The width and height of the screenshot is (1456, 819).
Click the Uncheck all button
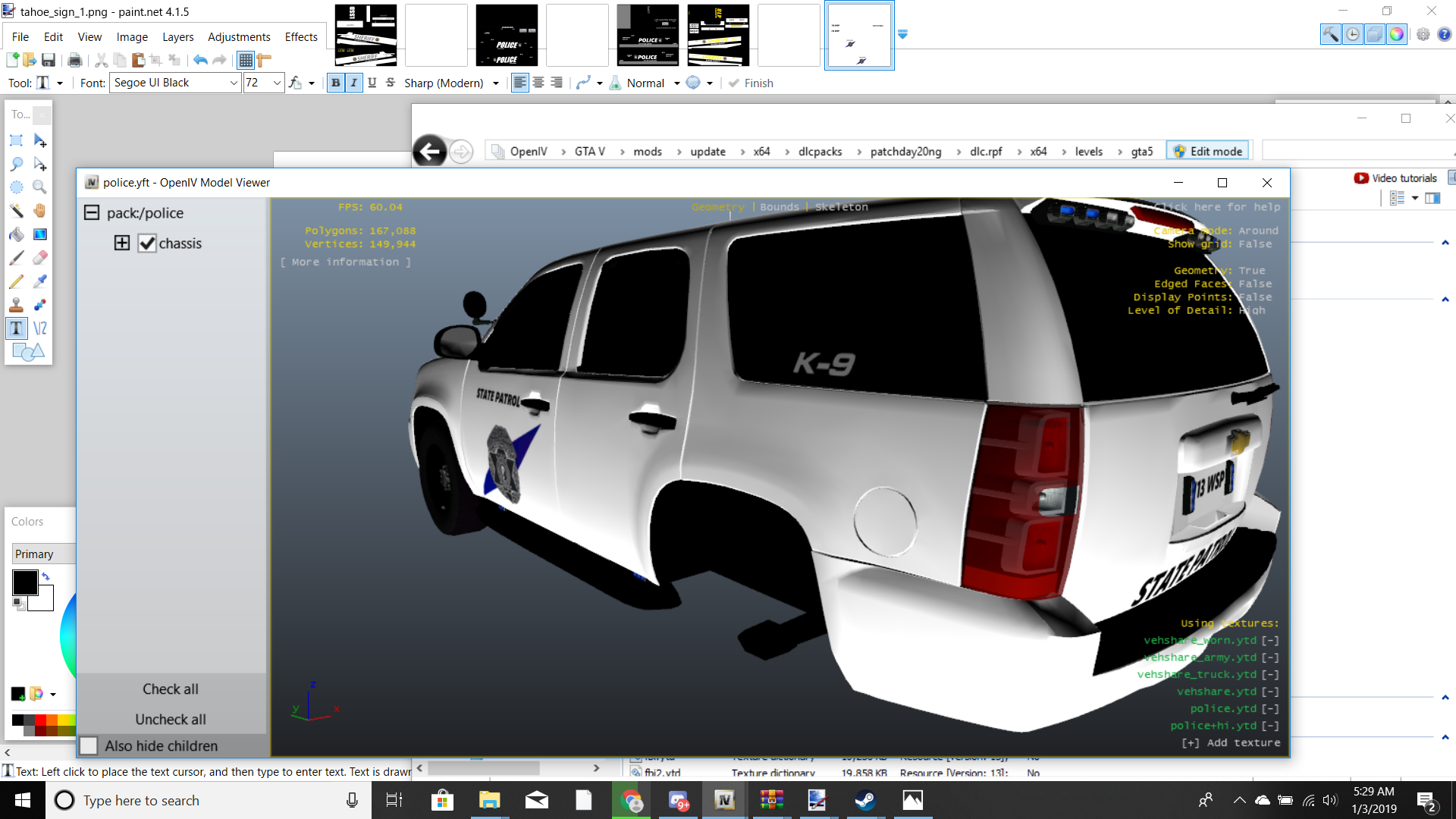click(171, 719)
